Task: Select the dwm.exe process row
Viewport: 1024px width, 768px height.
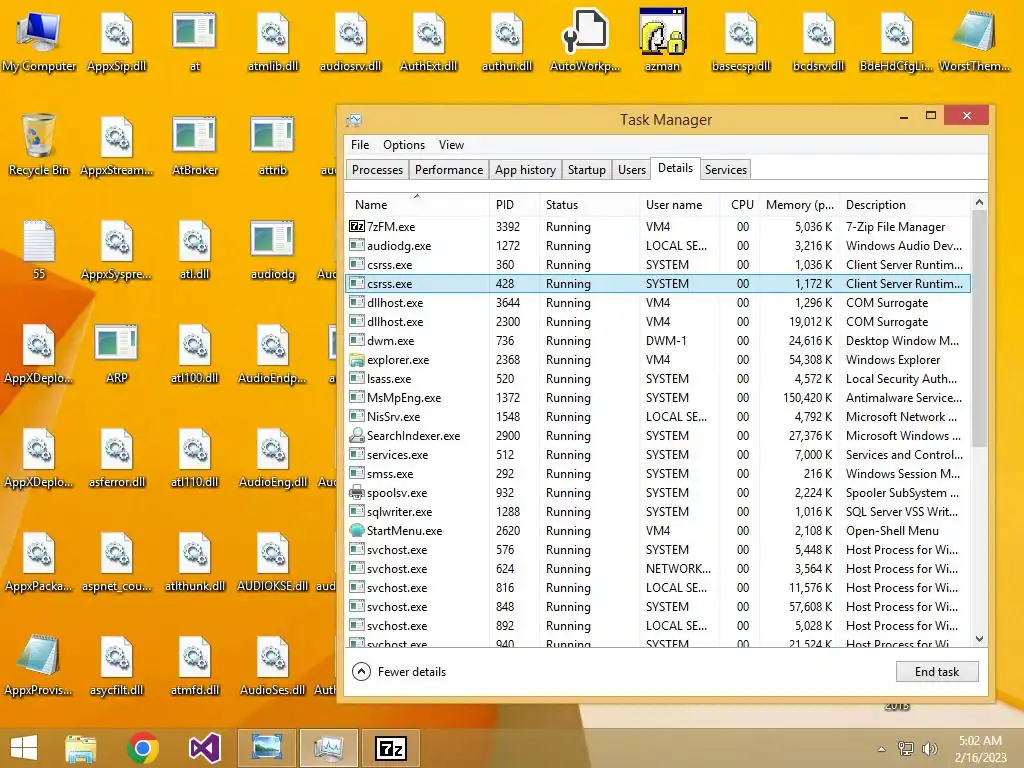Action: [x=658, y=341]
